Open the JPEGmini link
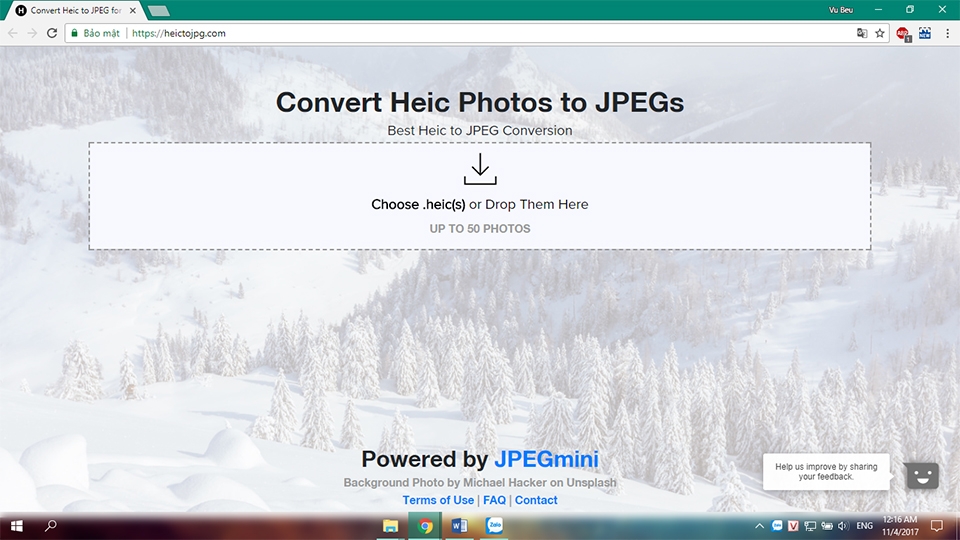This screenshot has height=540, width=960. click(x=546, y=459)
